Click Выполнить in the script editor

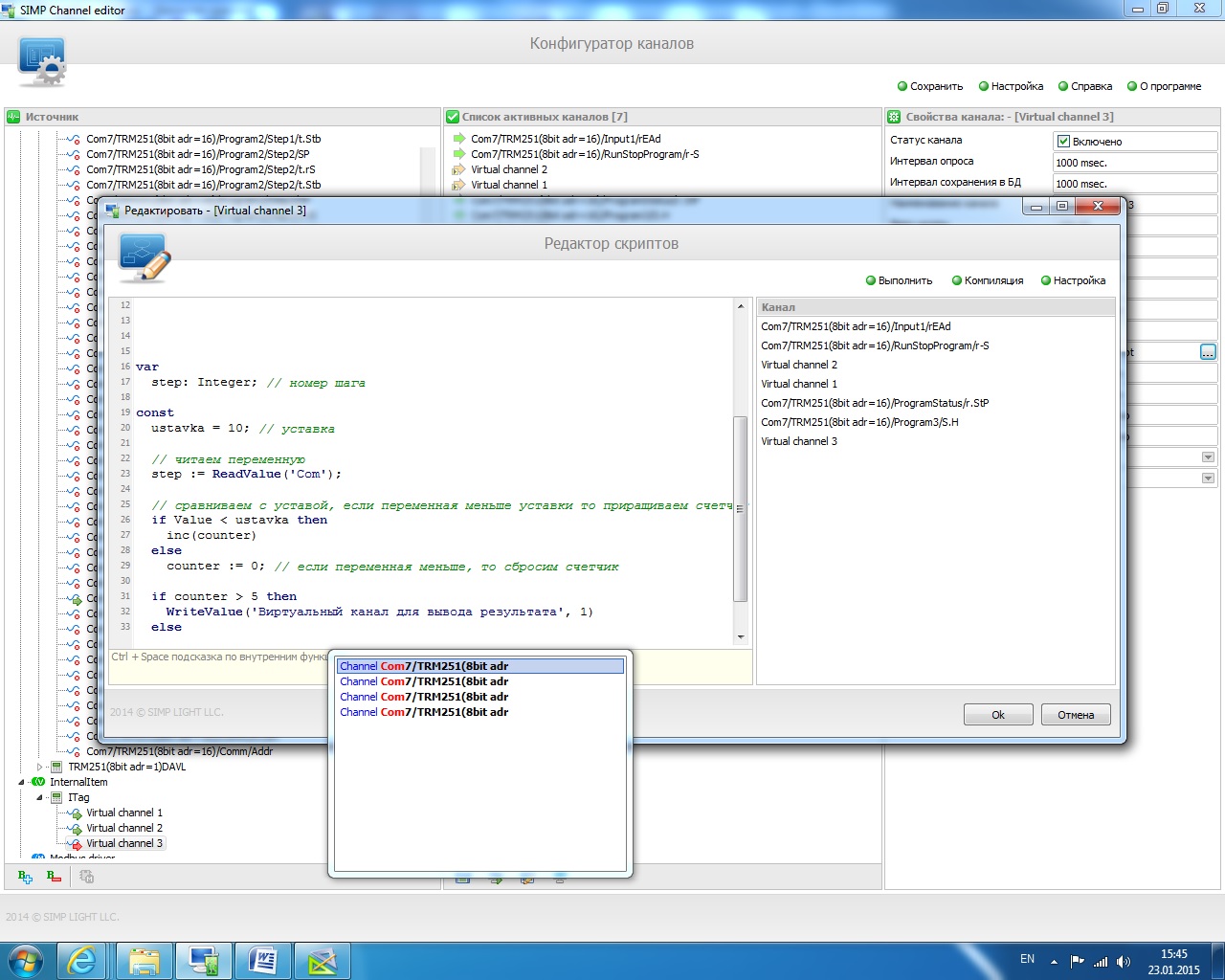[899, 280]
